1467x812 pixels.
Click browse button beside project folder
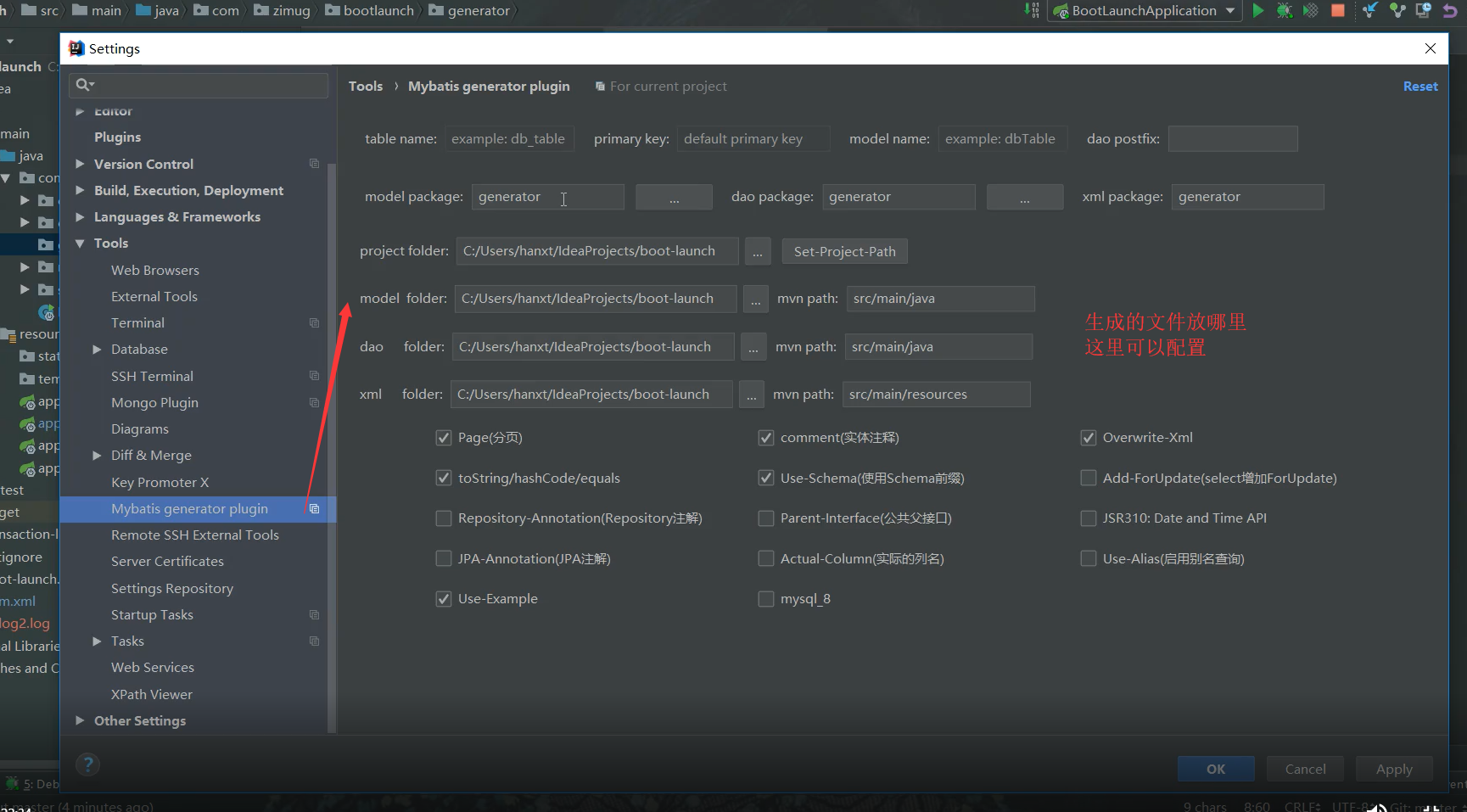coord(758,251)
